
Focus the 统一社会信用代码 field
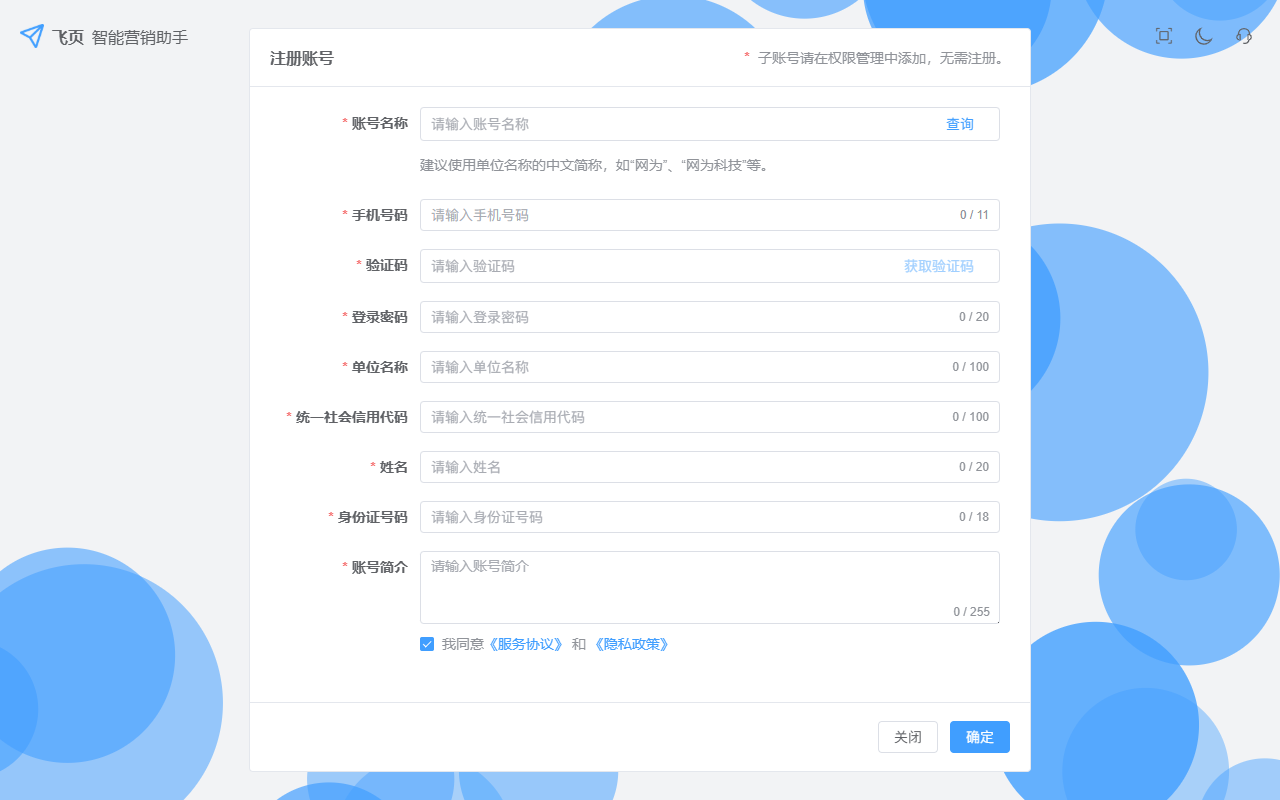click(x=680, y=417)
